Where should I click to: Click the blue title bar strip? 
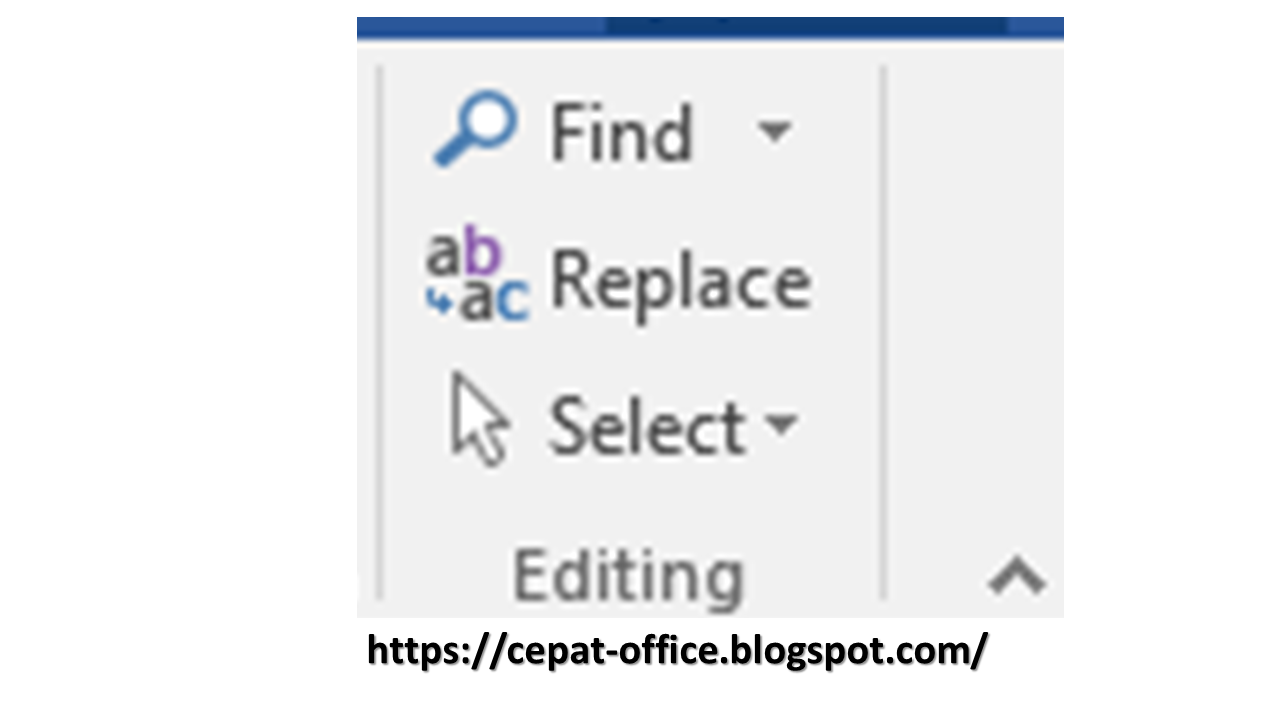click(710, 25)
